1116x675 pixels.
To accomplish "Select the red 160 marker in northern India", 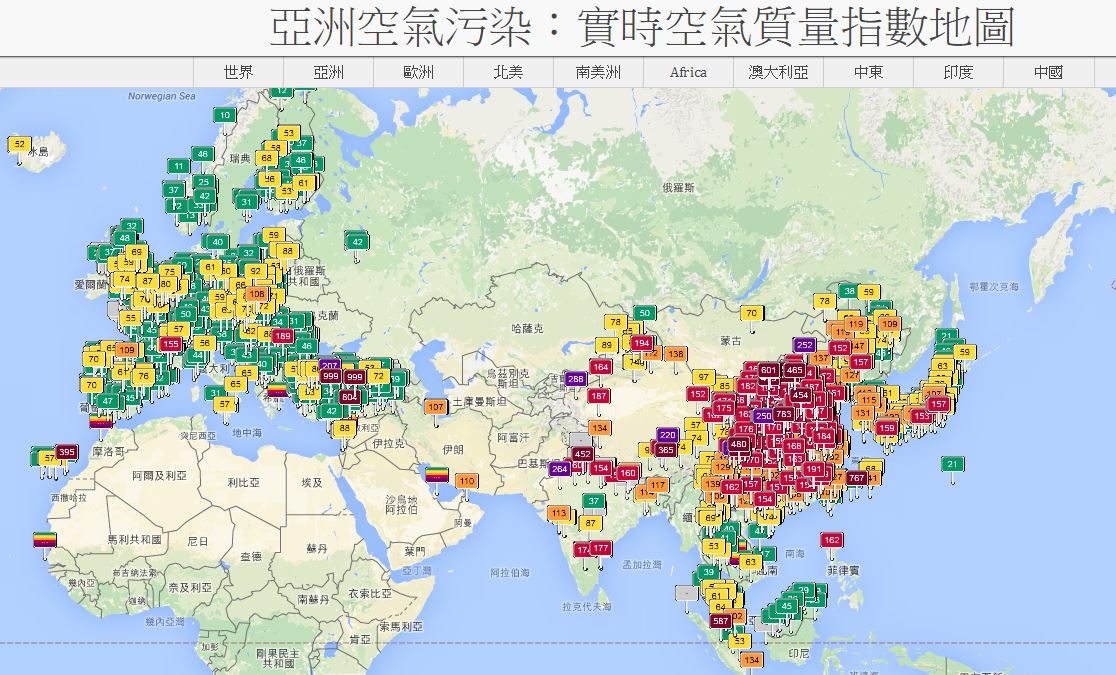I will click(x=627, y=473).
